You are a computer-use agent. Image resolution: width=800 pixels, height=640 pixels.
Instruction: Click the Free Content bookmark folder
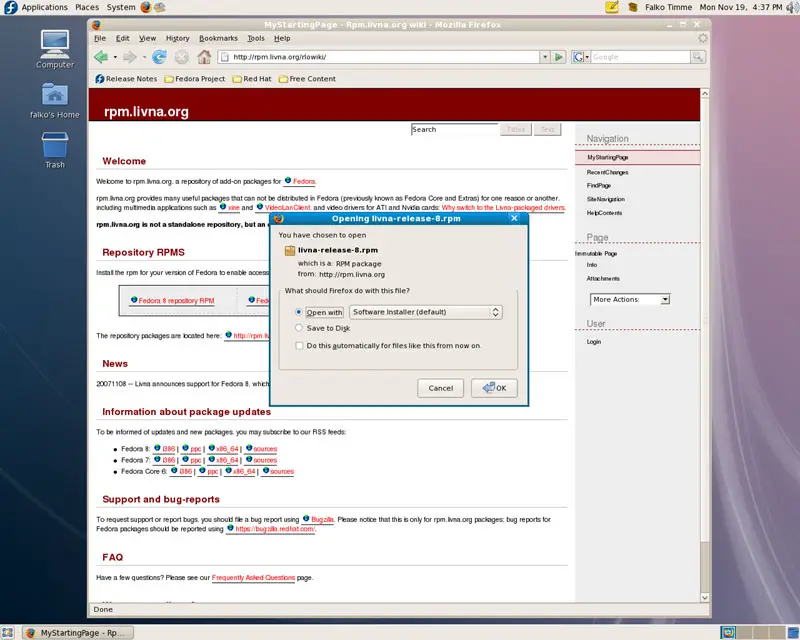click(307, 79)
